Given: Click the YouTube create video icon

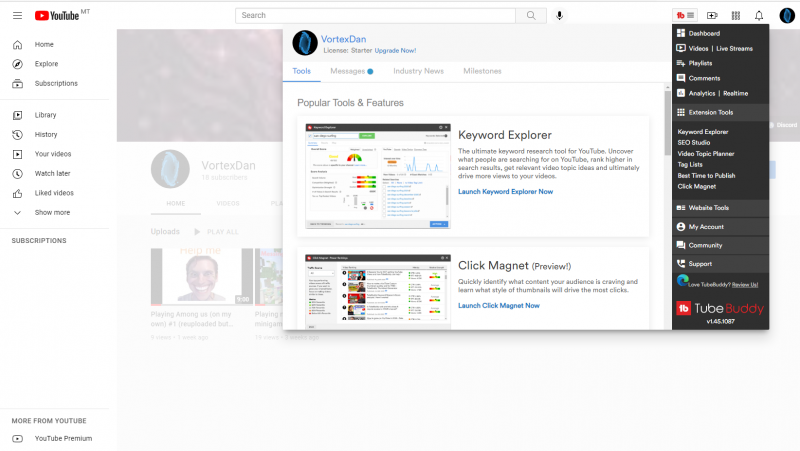Looking at the screenshot, I should [712, 15].
